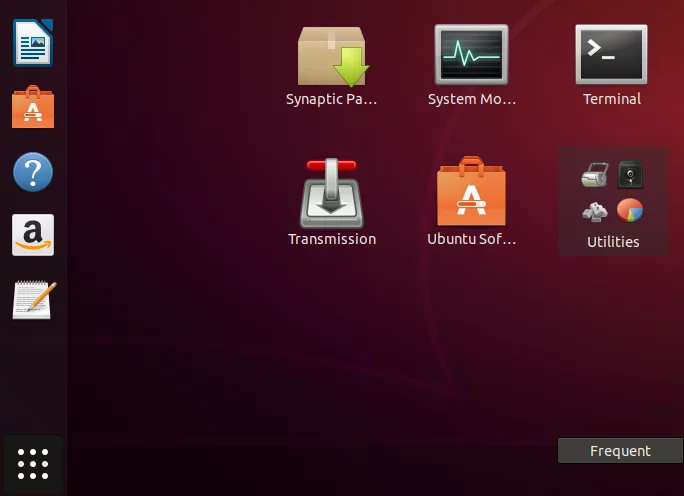
Task: Launch Ubuntu Software from the dock
Action: coord(33,107)
